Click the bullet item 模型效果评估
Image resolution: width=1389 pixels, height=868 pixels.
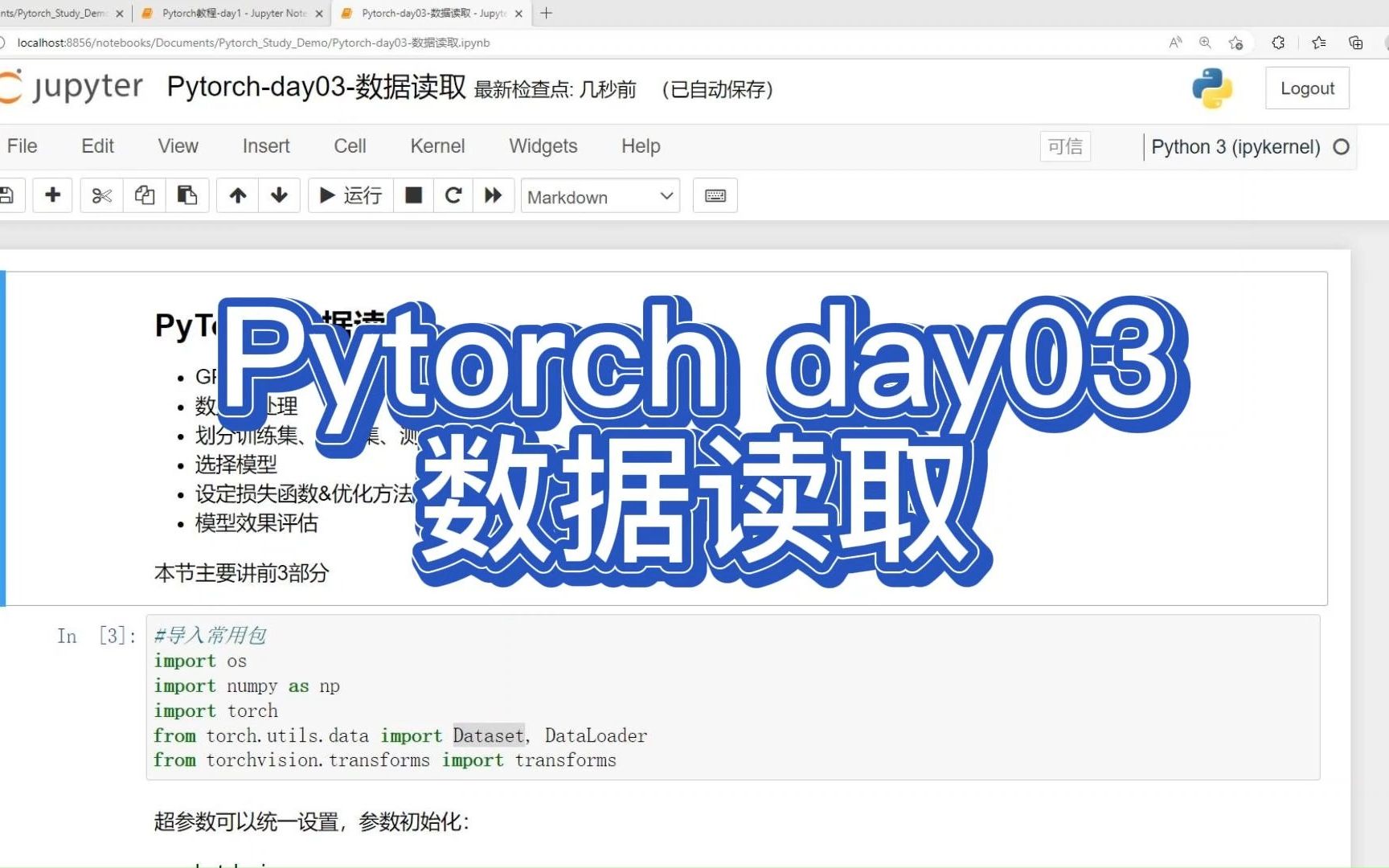click(x=256, y=523)
